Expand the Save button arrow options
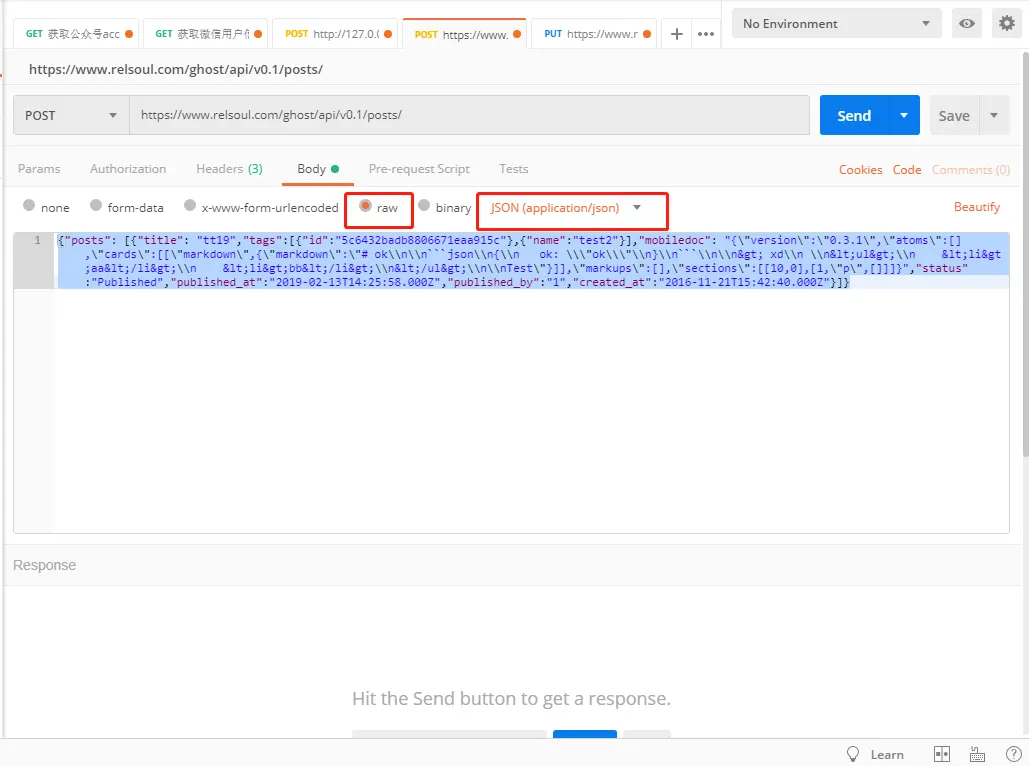The height and width of the screenshot is (766, 1029). [x=994, y=116]
